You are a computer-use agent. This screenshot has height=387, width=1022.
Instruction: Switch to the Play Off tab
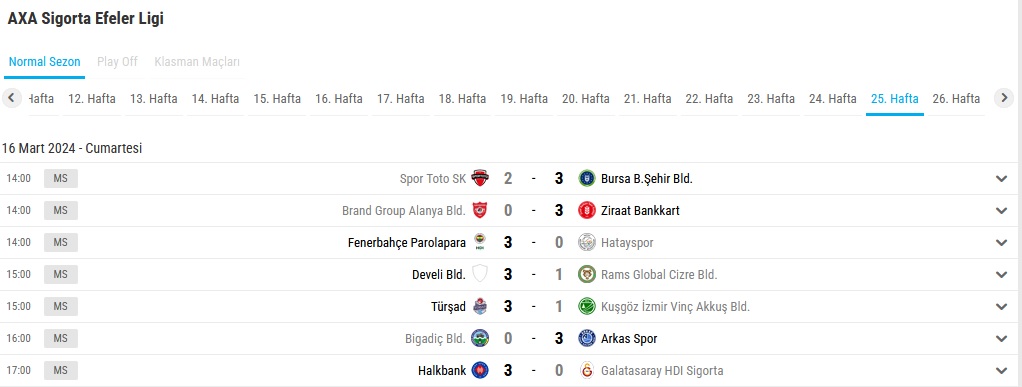click(x=117, y=62)
